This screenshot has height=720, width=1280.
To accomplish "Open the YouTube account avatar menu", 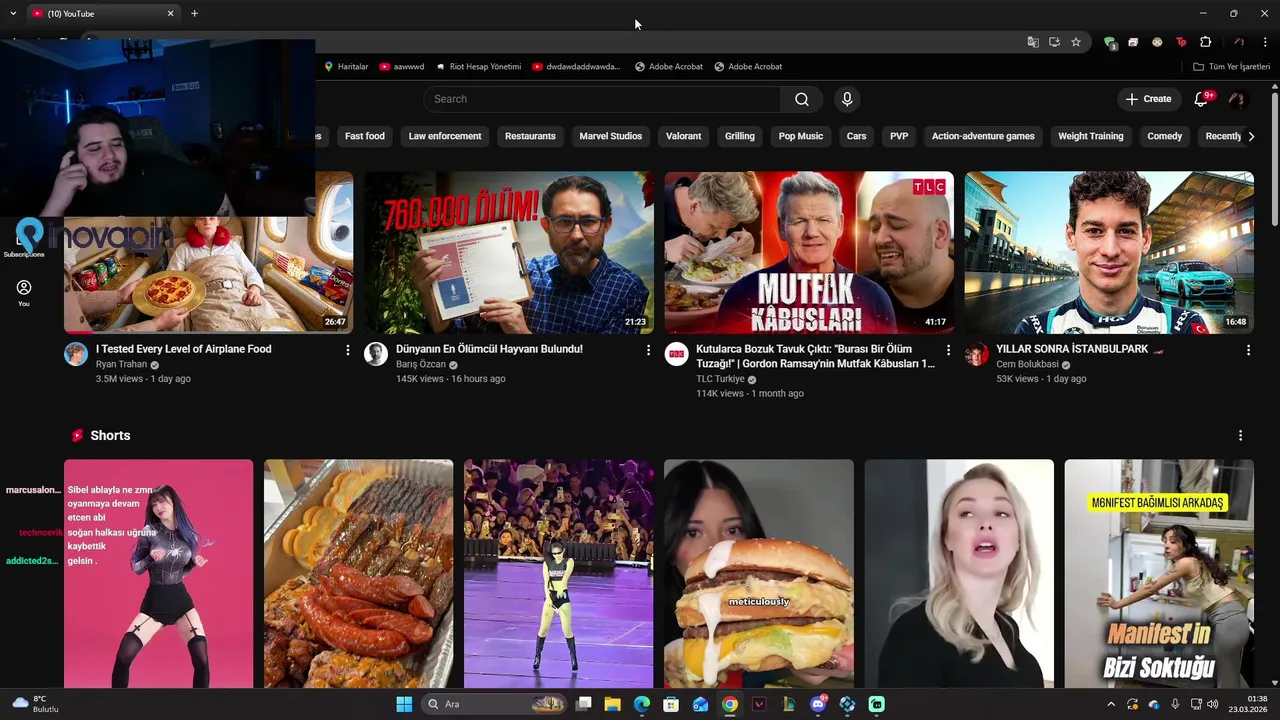I will tap(1236, 99).
